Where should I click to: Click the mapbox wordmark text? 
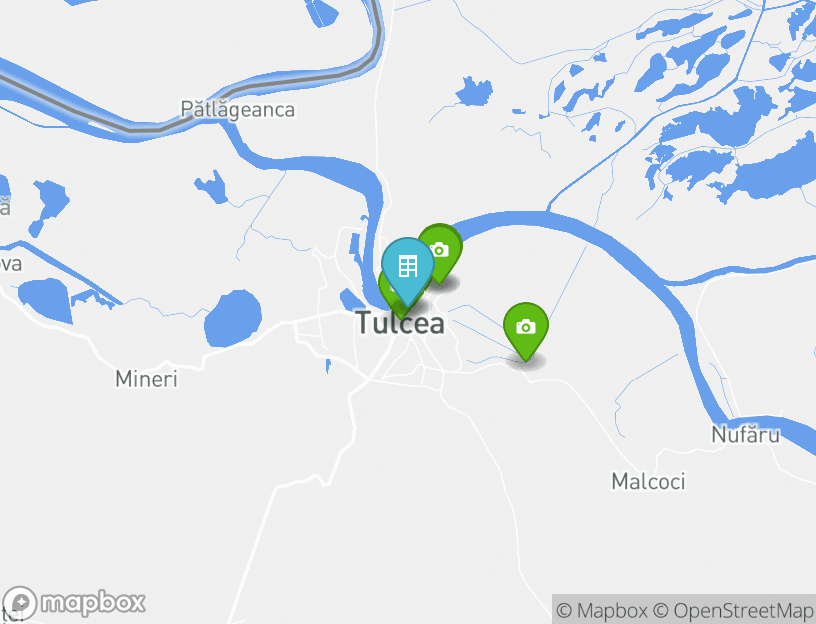pyautogui.click(x=93, y=603)
